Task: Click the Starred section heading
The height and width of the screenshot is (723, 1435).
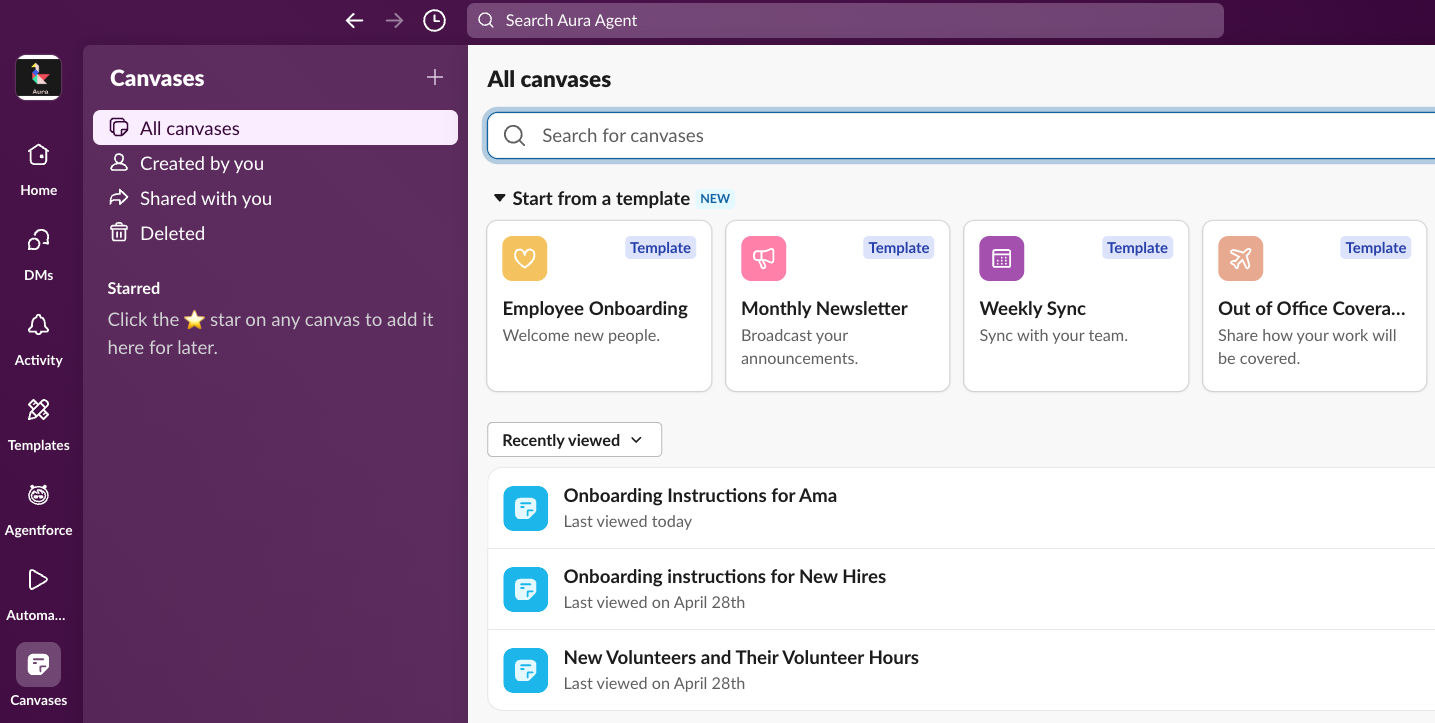Action: (134, 288)
